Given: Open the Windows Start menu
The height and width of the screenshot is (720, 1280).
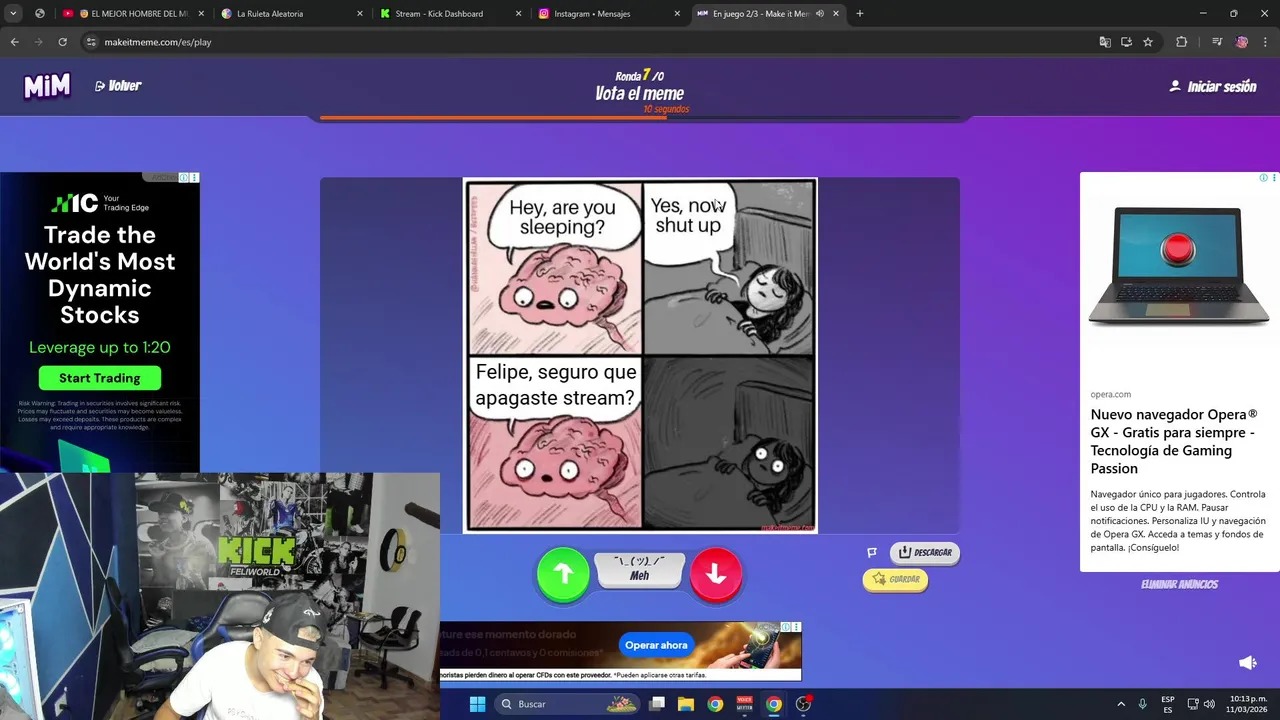Looking at the screenshot, I should coord(477,704).
